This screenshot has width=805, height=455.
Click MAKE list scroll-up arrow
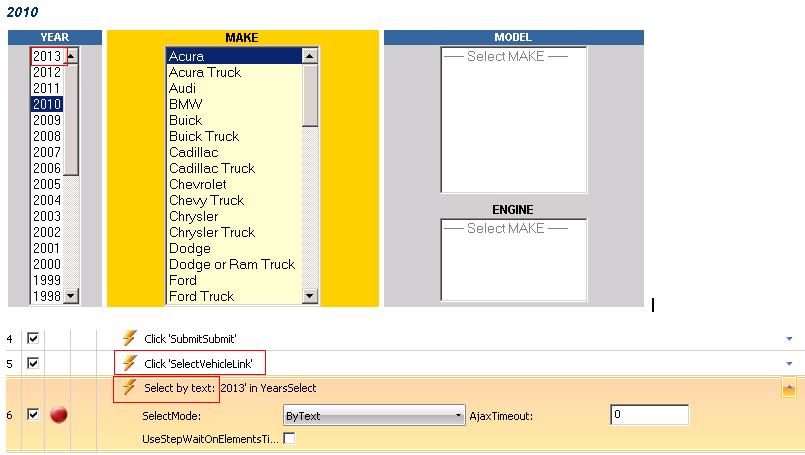(x=310, y=56)
